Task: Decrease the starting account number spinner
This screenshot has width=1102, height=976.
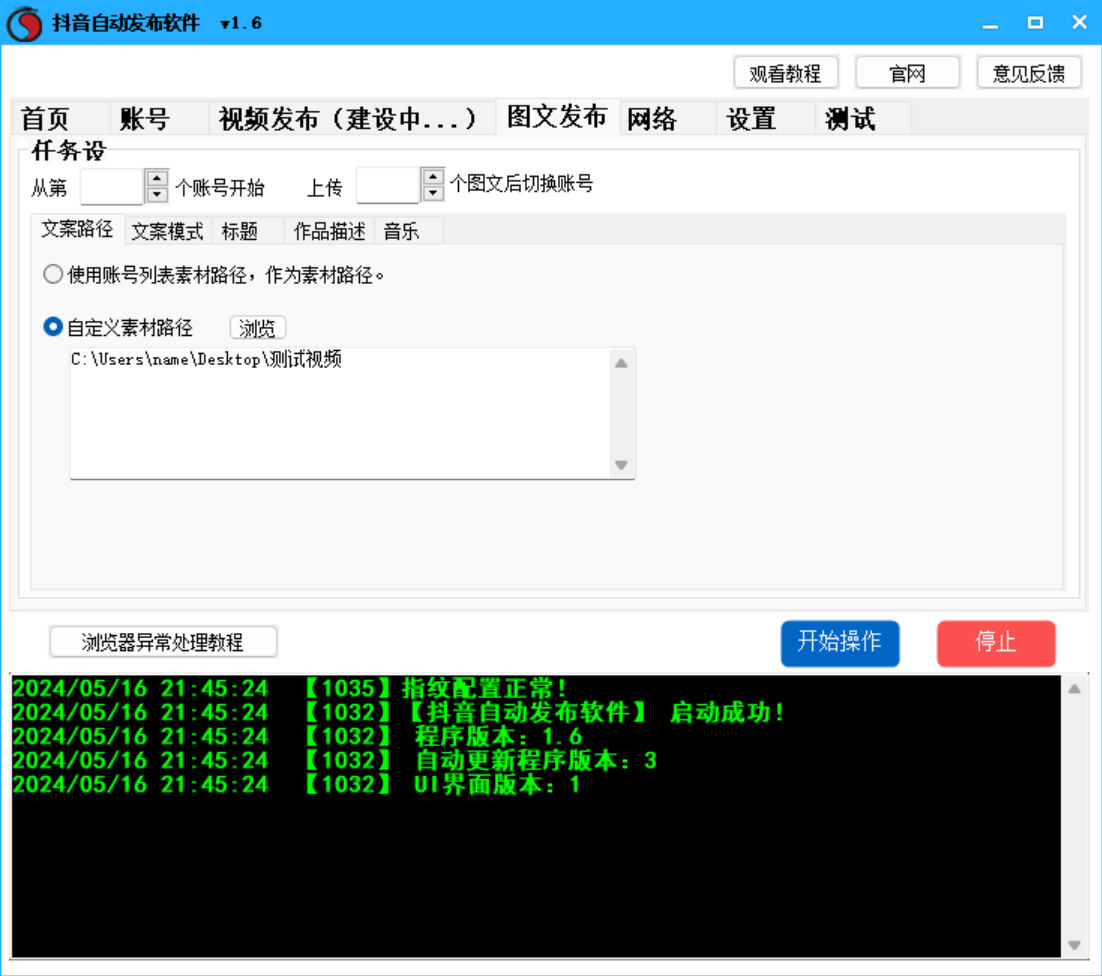Action: (157, 195)
